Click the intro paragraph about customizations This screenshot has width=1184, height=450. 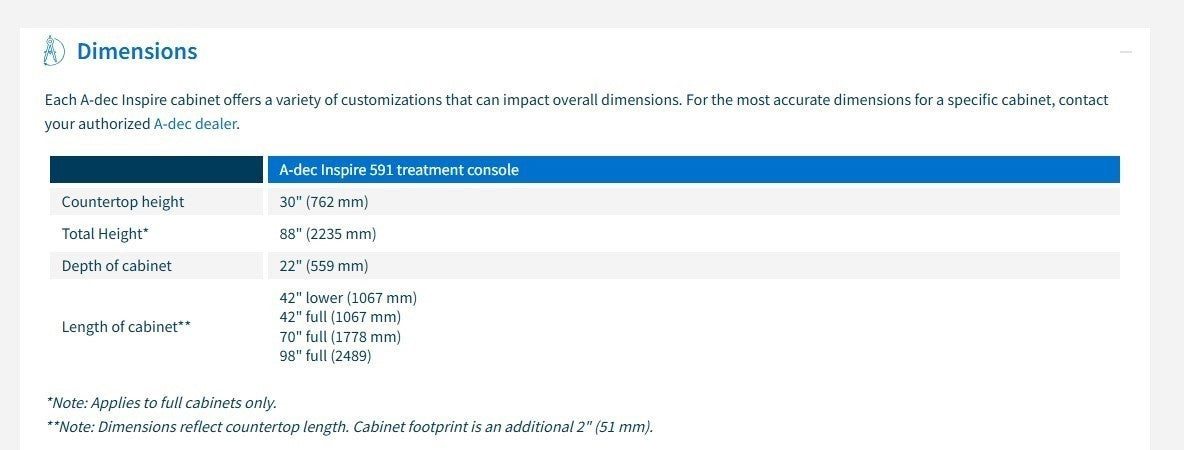click(576, 101)
